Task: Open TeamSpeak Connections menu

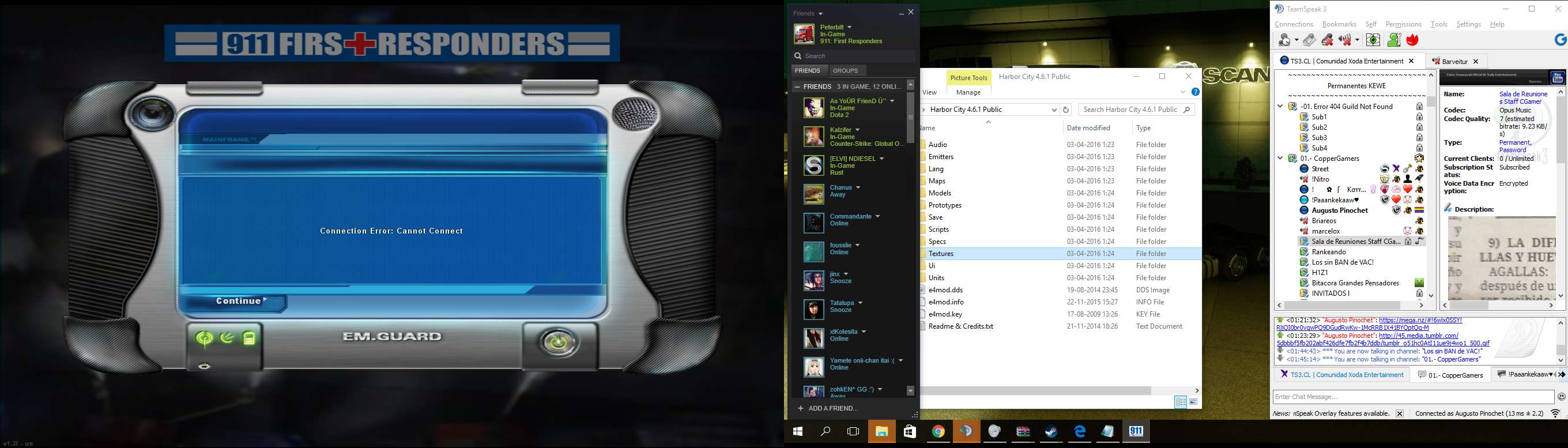Action: pos(1294,24)
